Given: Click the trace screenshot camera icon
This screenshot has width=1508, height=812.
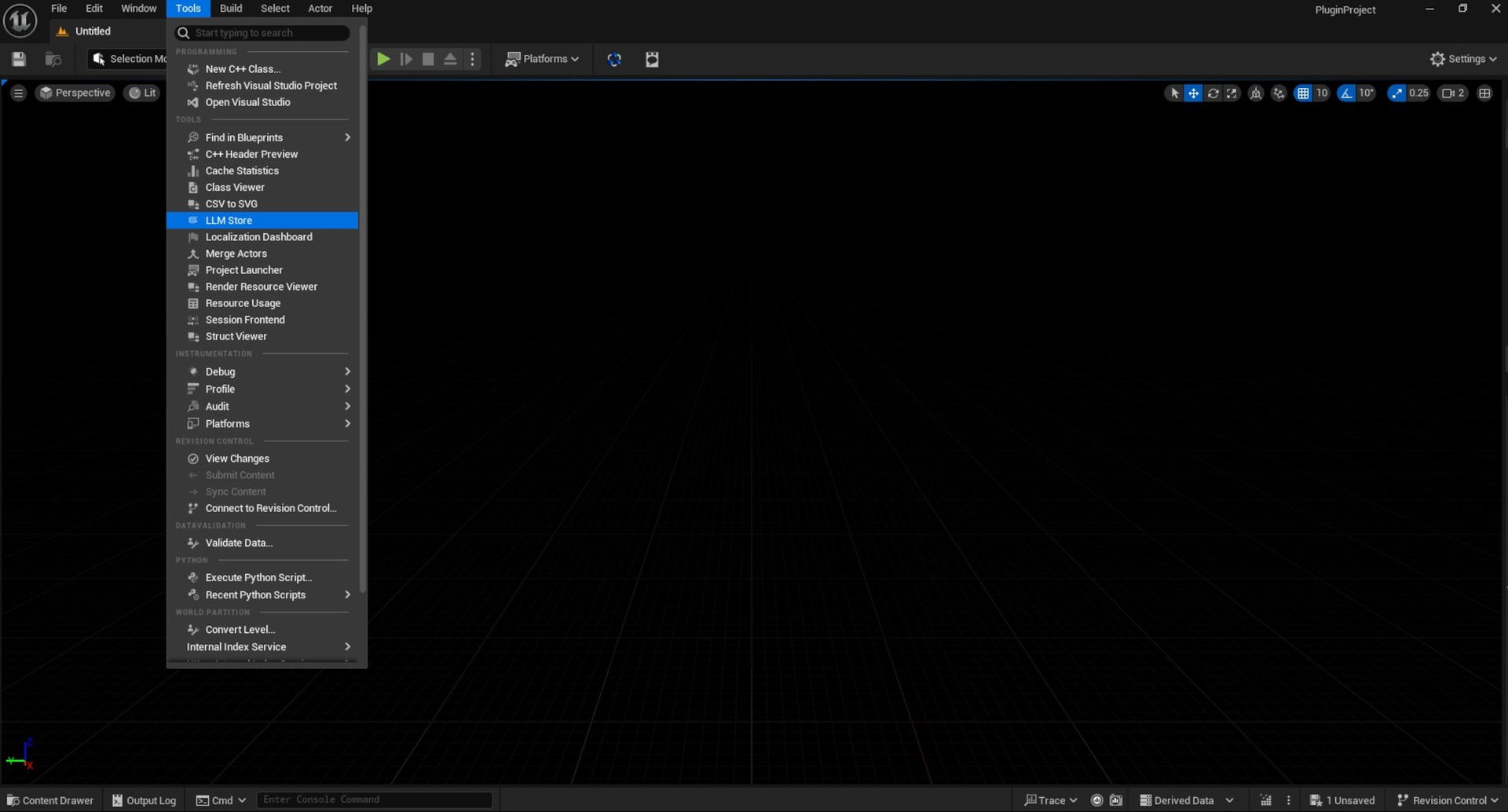Looking at the screenshot, I should (x=1116, y=800).
